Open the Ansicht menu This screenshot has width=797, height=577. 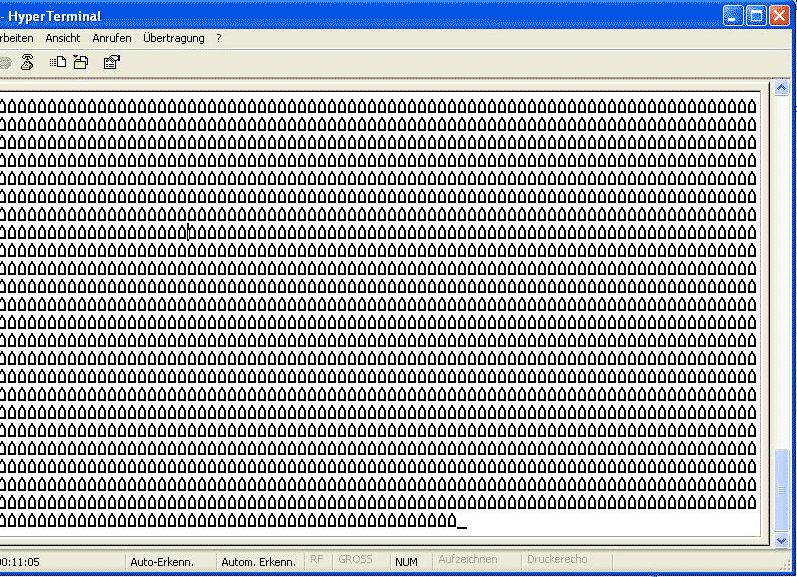click(x=63, y=38)
